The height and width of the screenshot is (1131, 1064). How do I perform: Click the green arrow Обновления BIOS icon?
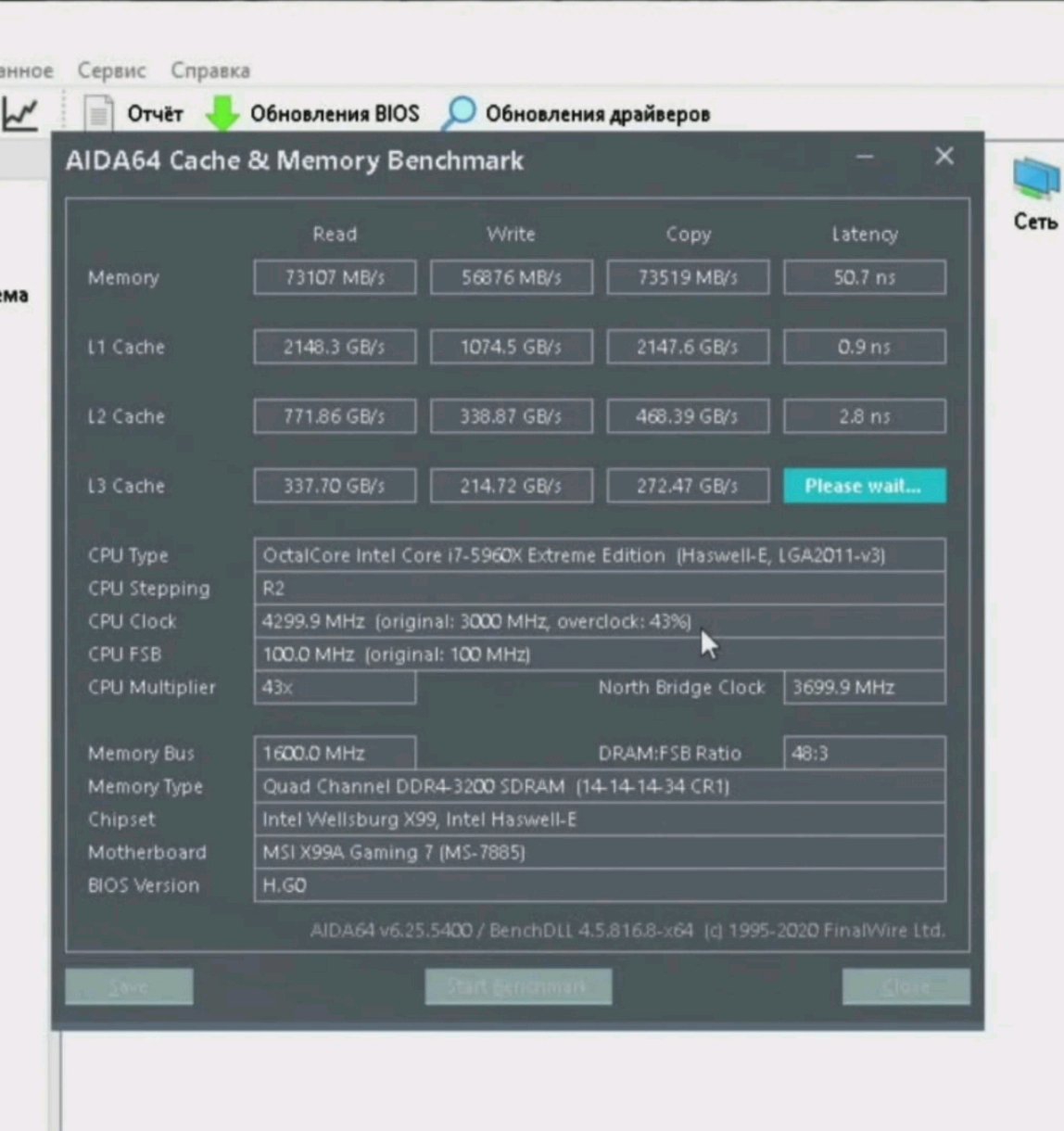222,114
